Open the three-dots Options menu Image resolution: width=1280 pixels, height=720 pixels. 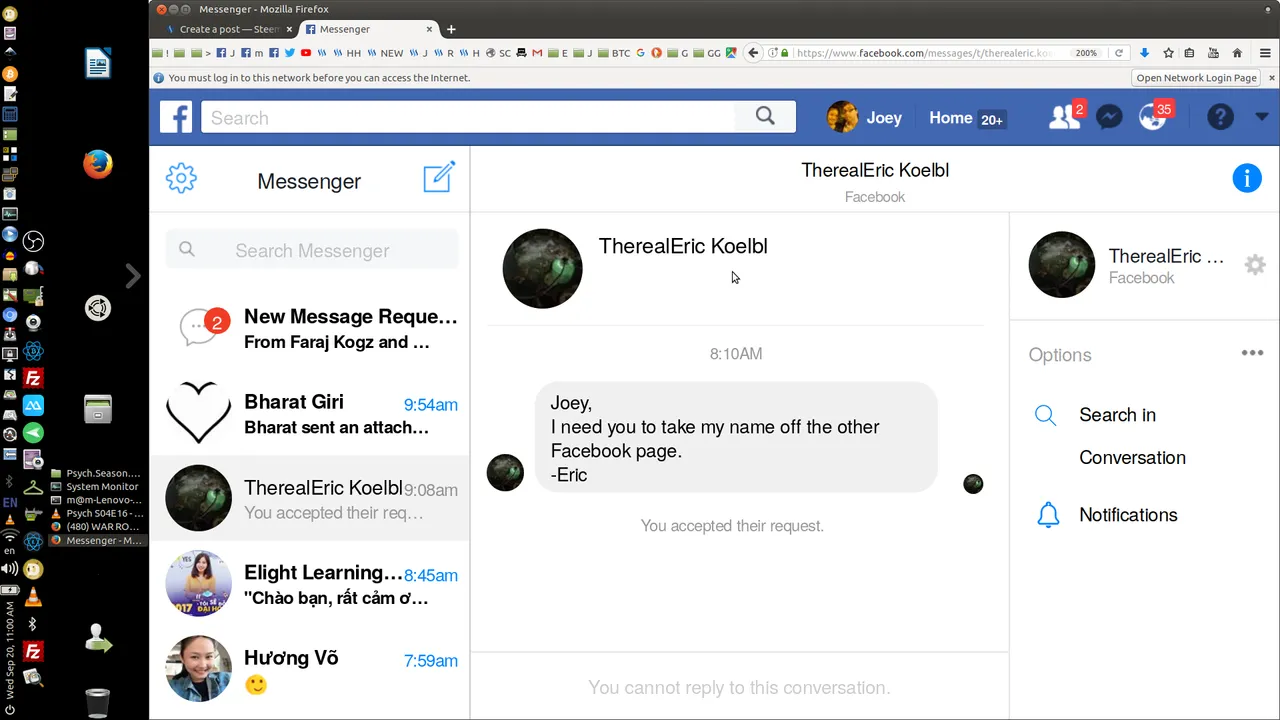(1252, 353)
